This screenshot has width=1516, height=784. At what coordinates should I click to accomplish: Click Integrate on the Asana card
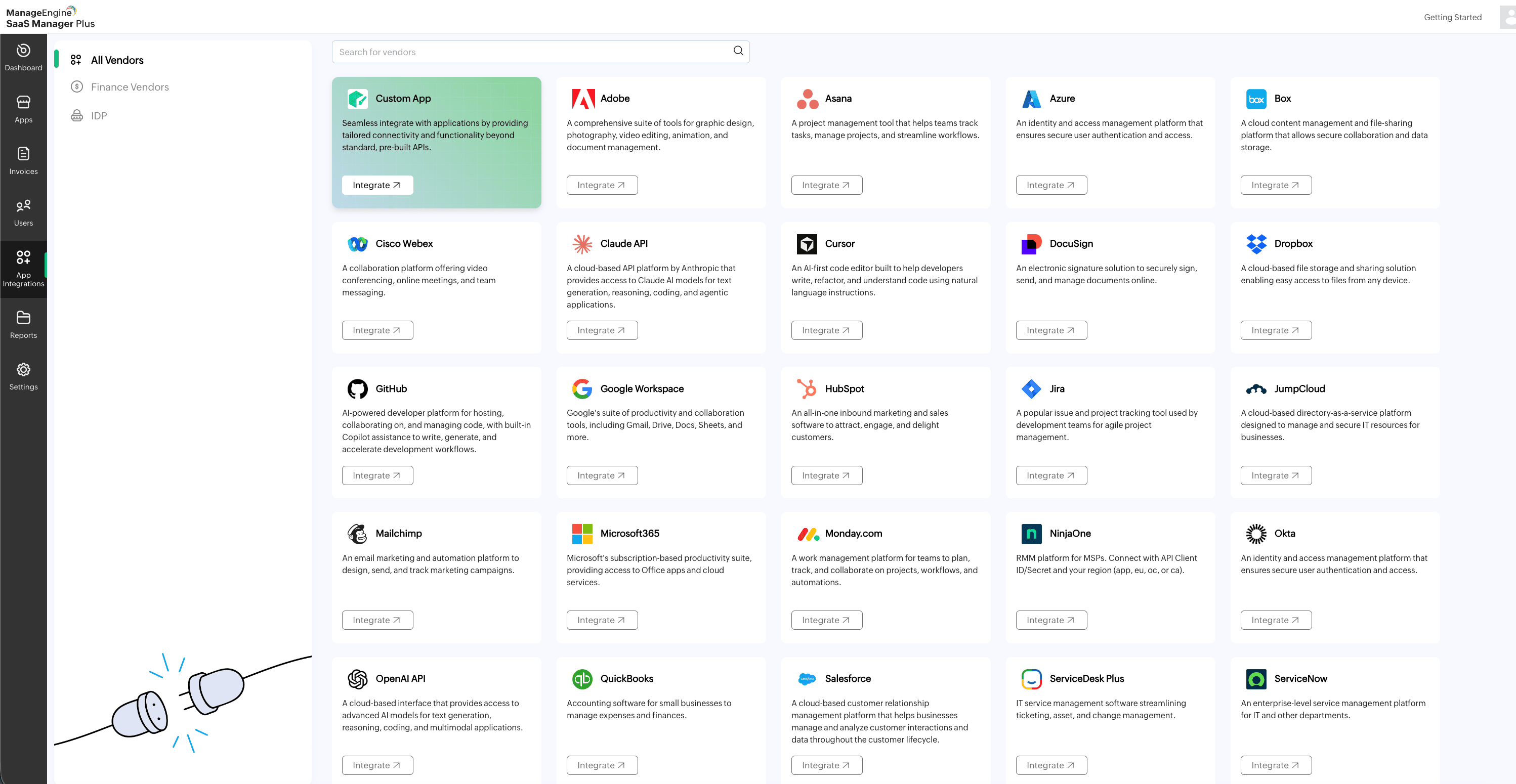827,185
